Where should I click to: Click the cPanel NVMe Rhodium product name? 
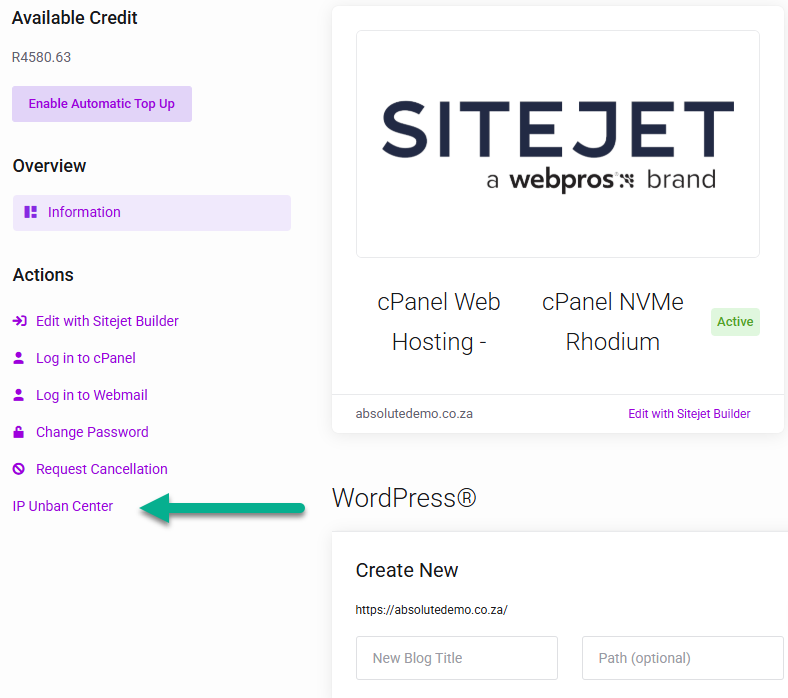click(613, 322)
